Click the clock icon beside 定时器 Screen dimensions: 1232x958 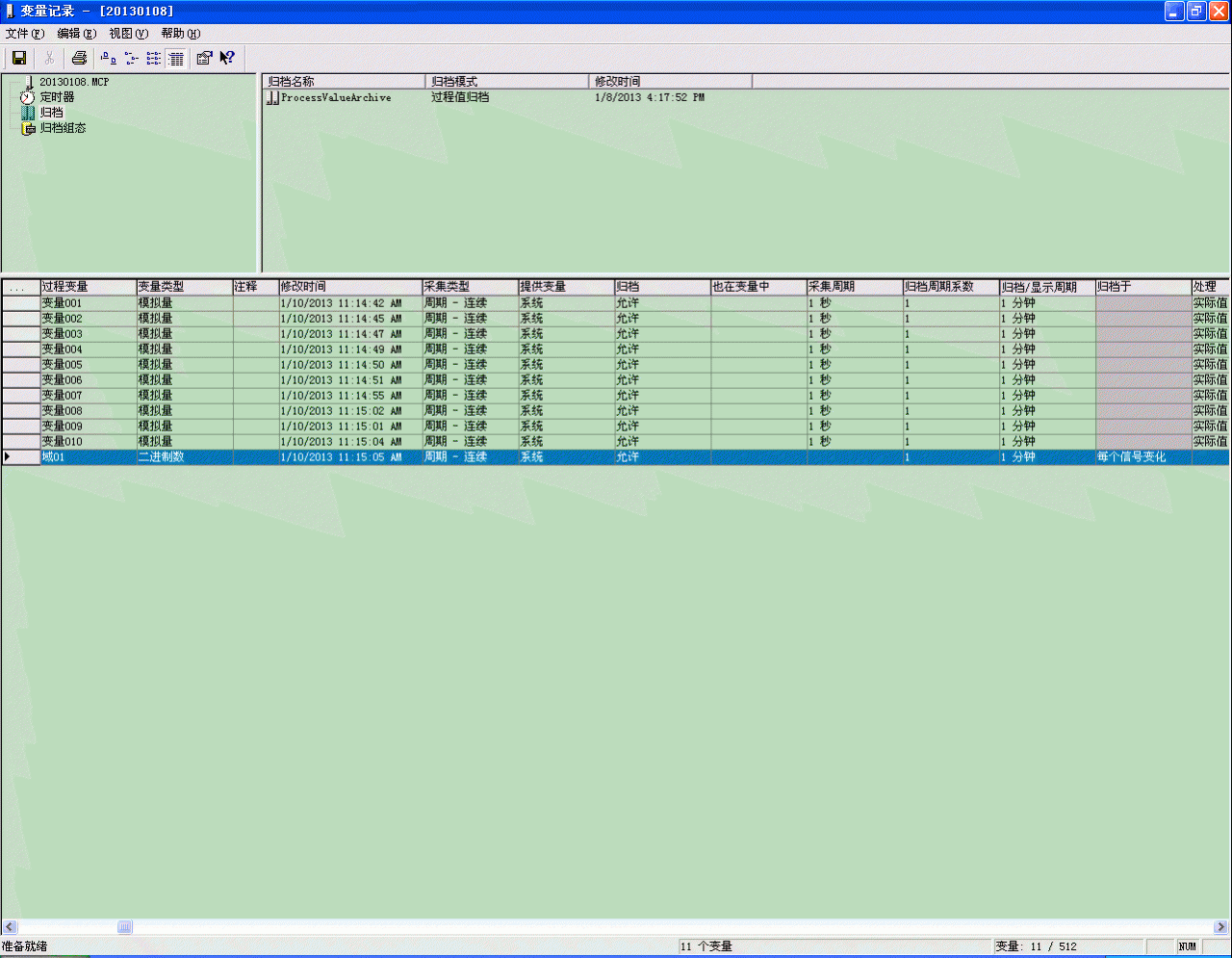pos(27,97)
